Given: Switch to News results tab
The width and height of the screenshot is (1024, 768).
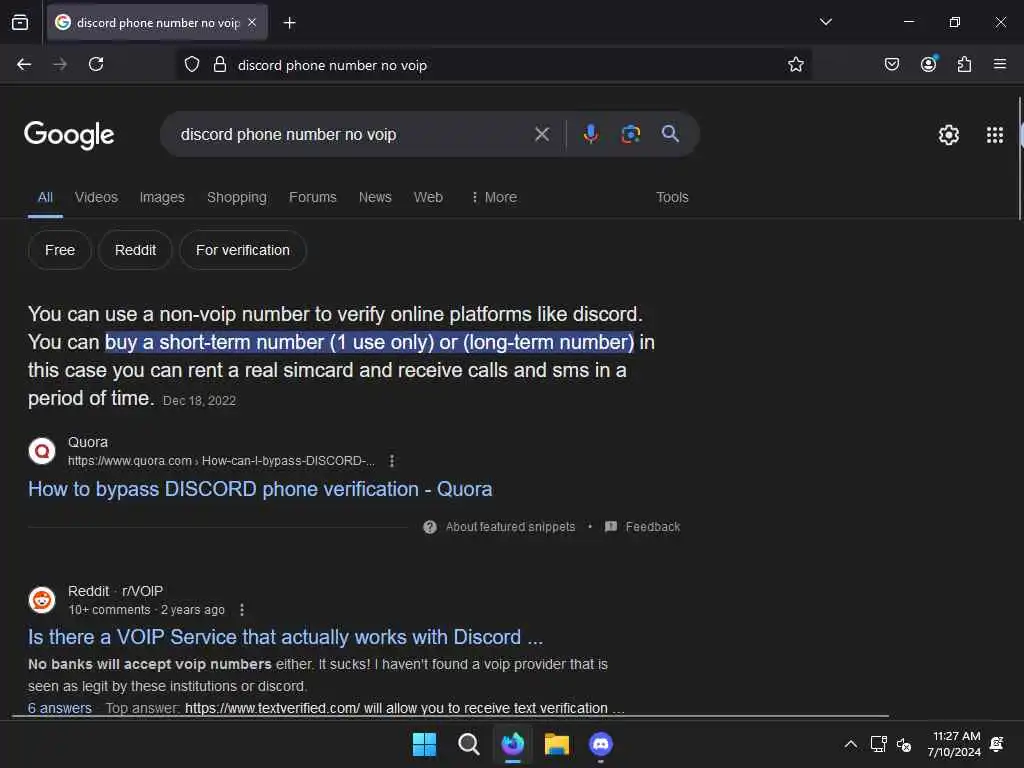Looking at the screenshot, I should click(375, 197).
